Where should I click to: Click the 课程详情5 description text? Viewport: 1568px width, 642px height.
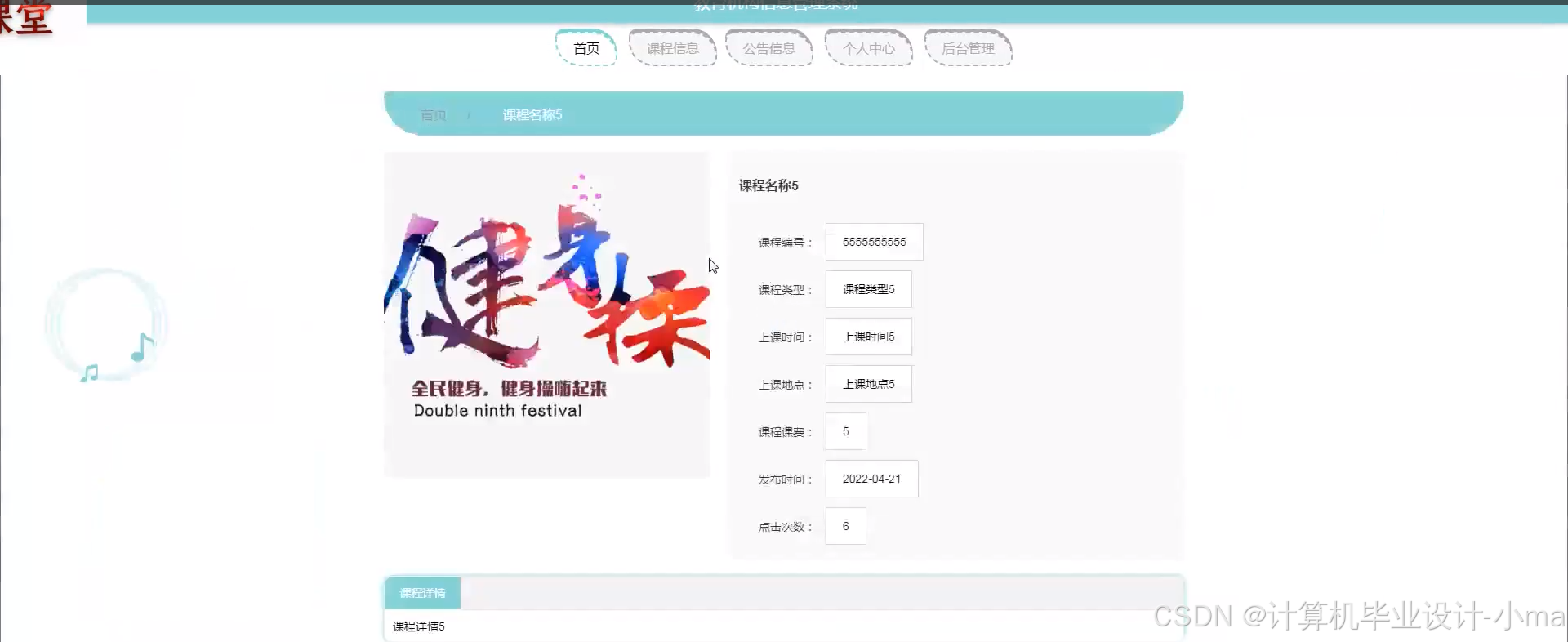(419, 626)
